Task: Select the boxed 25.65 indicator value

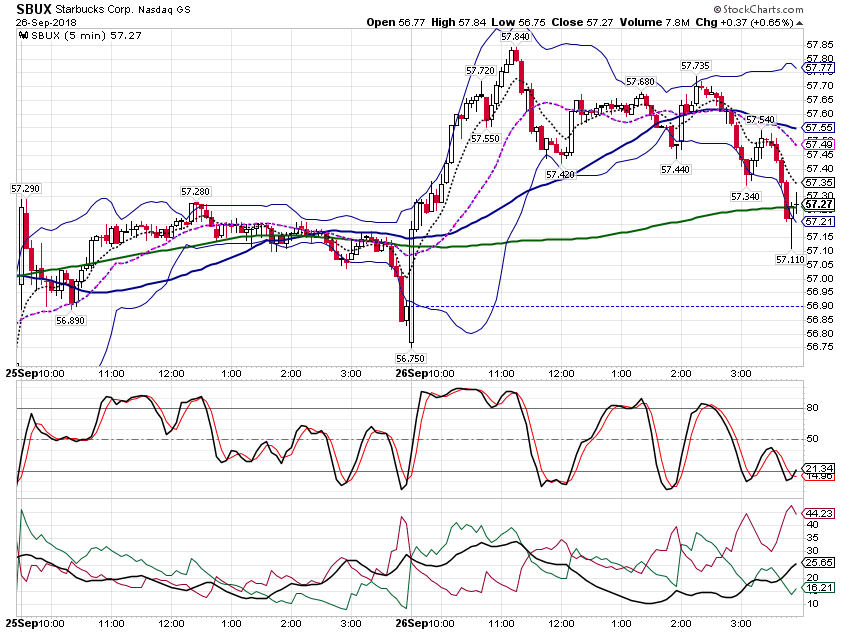Action: [819, 563]
